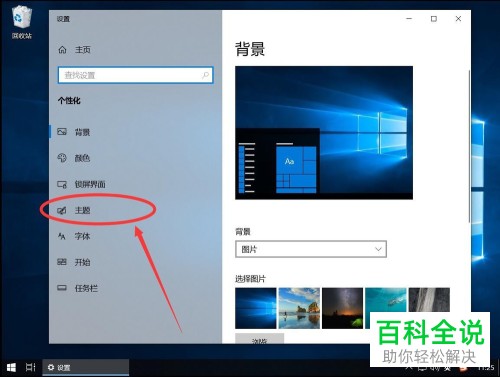Click the 背景 page title
This screenshot has width=500, height=377.
click(x=250, y=49)
